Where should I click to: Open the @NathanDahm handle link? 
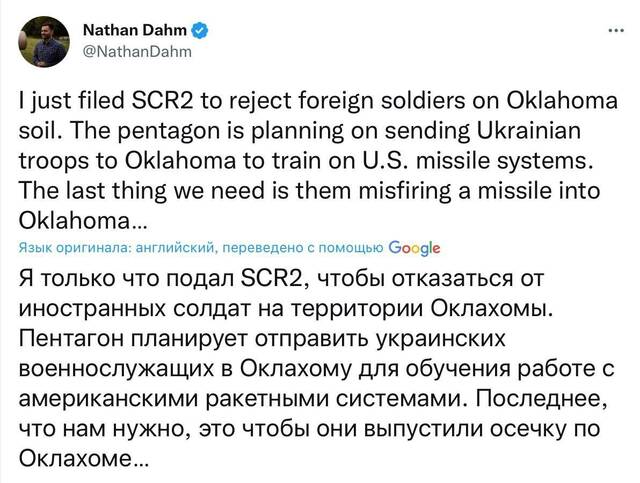coord(137,52)
